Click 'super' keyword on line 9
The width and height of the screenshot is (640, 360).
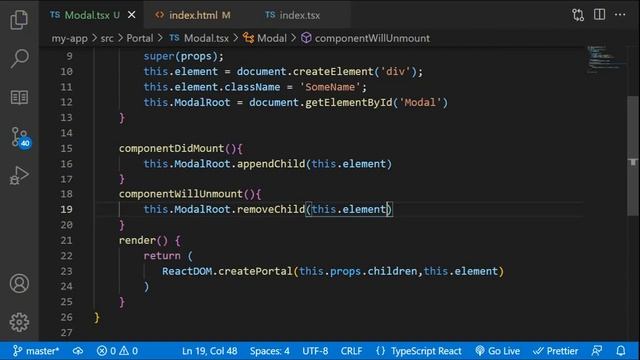click(x=159, y=56)
